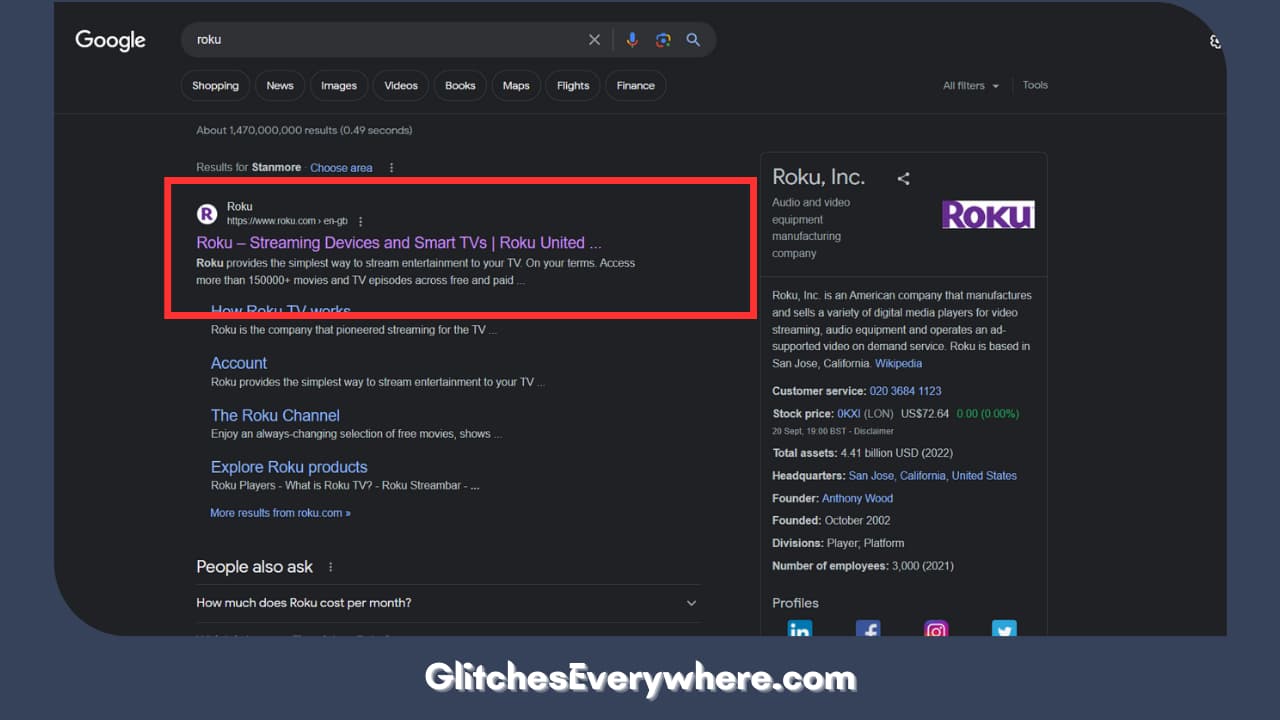Open Roku's Twitter profile icon
Image resolution: width=1280 pixels, height=720 pixels.
[1004, 629]
